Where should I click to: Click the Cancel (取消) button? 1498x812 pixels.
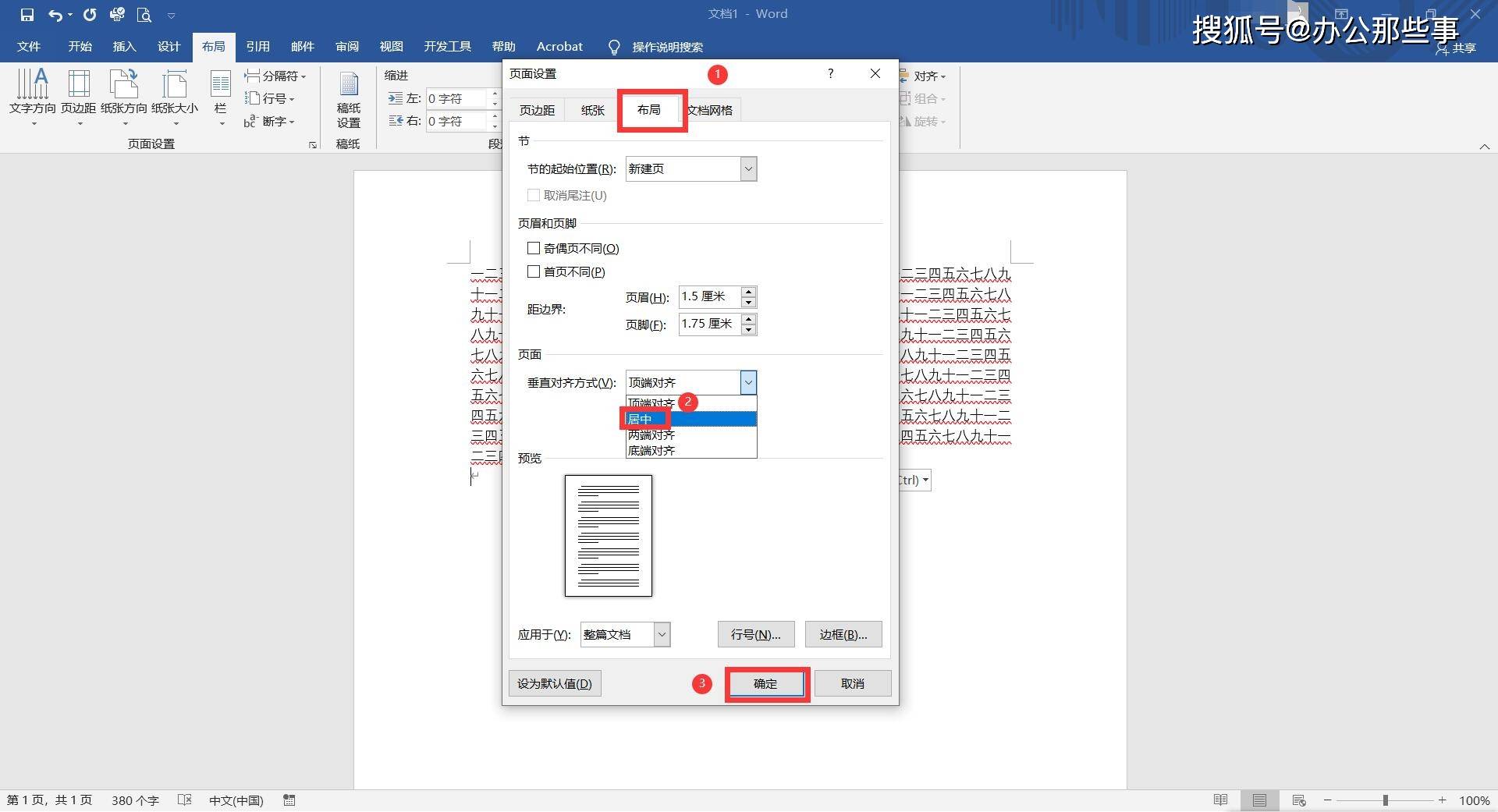(853, 683)
